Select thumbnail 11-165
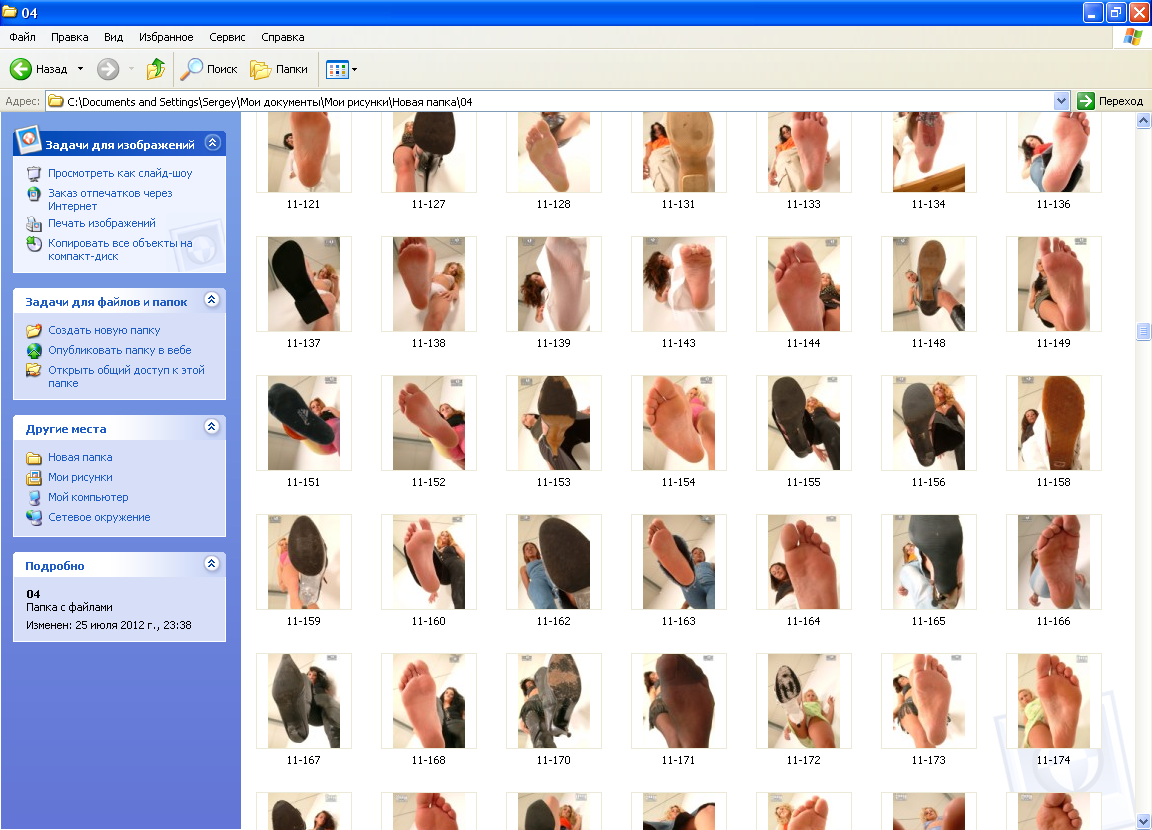1152x830 pixels. (928, 561)
